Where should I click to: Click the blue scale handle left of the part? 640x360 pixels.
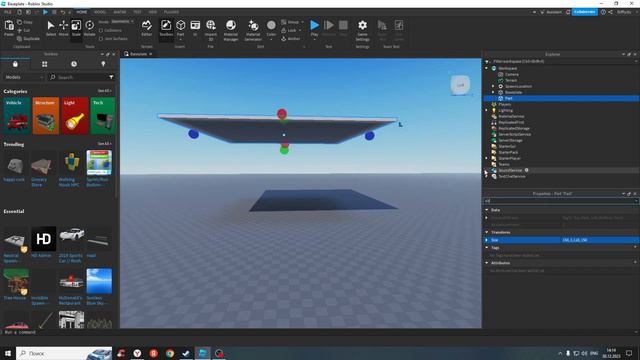[x=193, y=133]
